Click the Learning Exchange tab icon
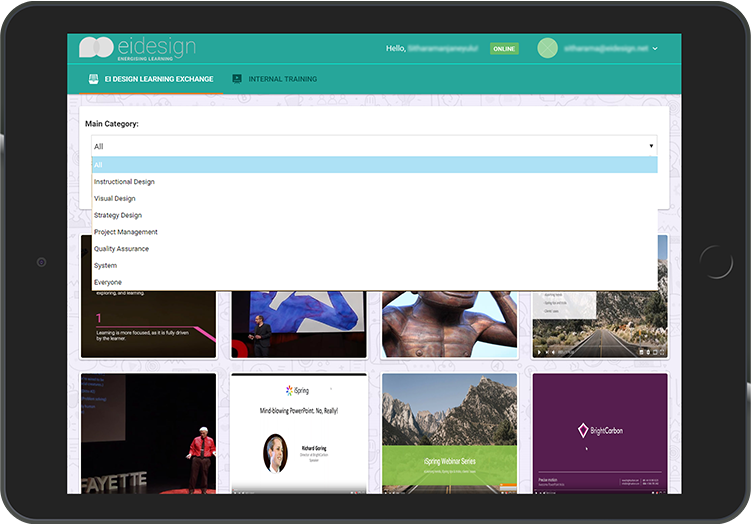The width and height of the screenshot is (751, 526). click(x=93, y=79)
